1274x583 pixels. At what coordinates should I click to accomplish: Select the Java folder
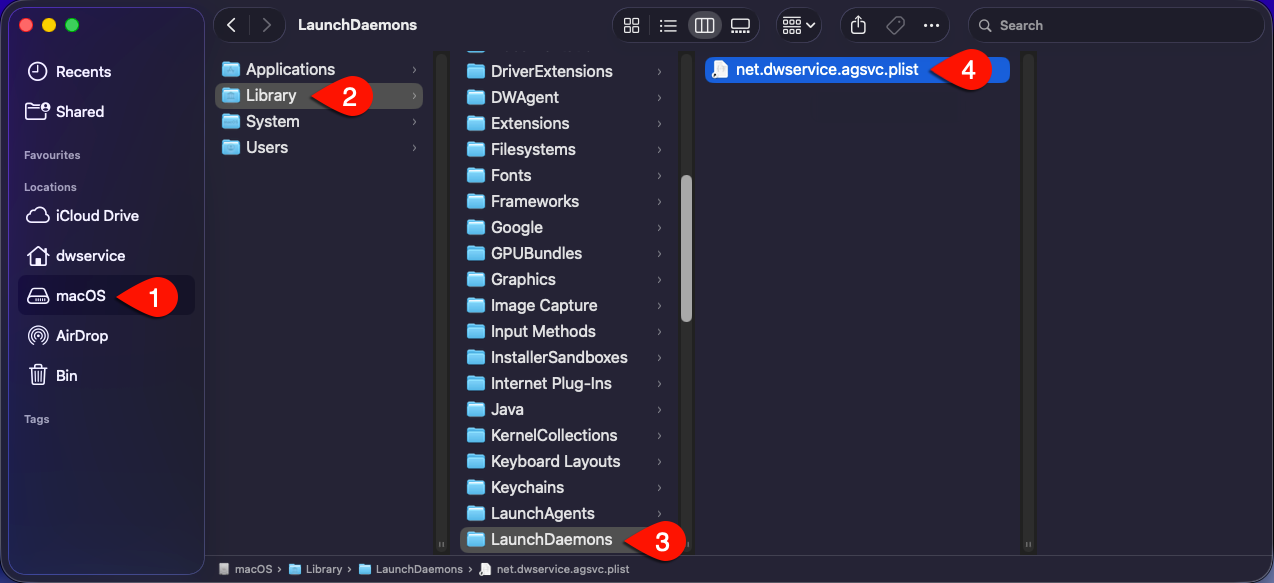coord(565,409)
